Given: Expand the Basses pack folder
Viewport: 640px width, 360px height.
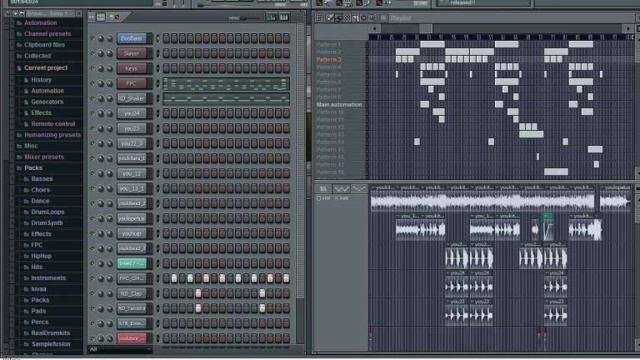Looking at the screenshot, I should click(42, 179).
